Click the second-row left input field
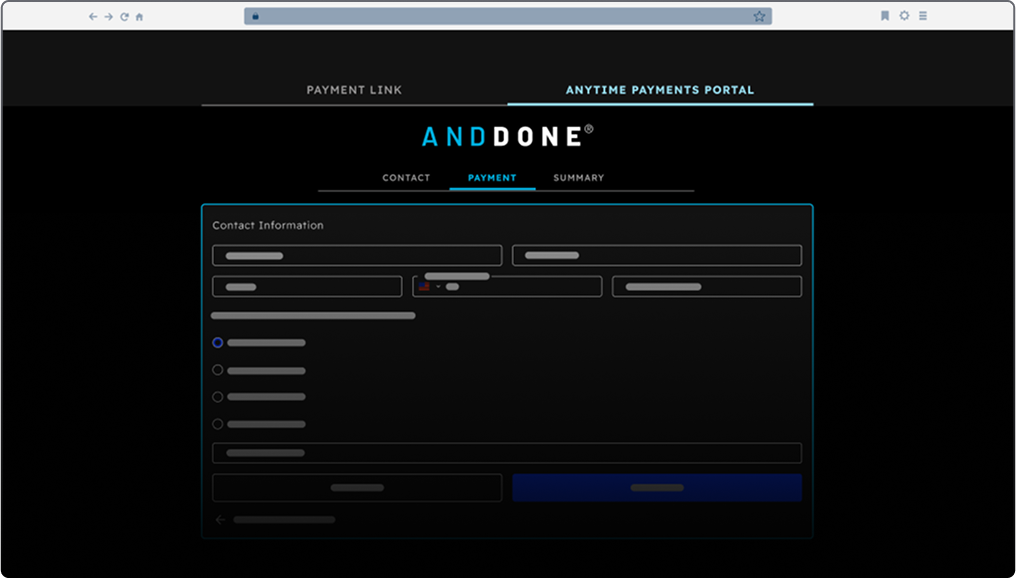Viewport: 1016px width, 578px height. click(307, 286)
